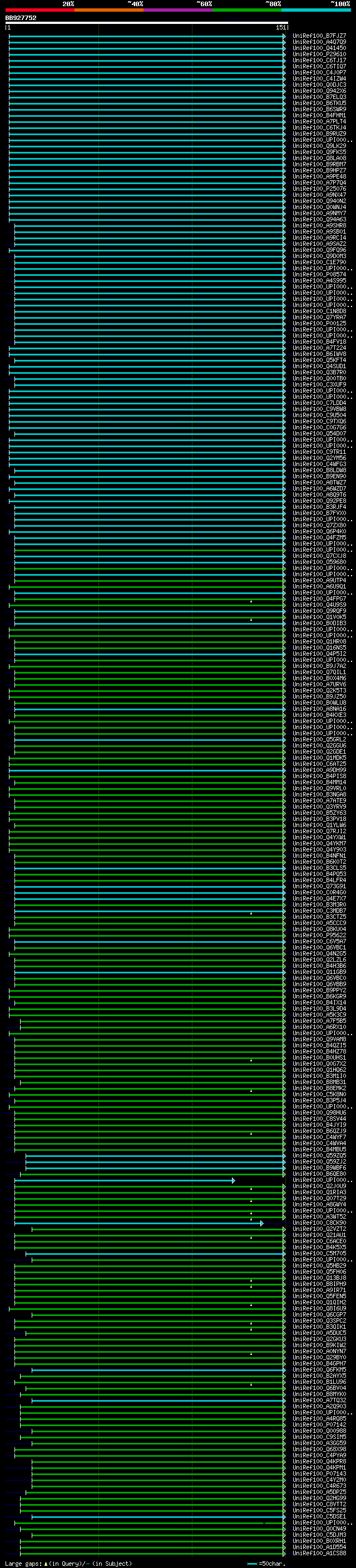The image size is (356, 1568).
Task: Click arrowhead ending UniRef100_B7FJZ7 alignment bar
Action: click(284, 36)
